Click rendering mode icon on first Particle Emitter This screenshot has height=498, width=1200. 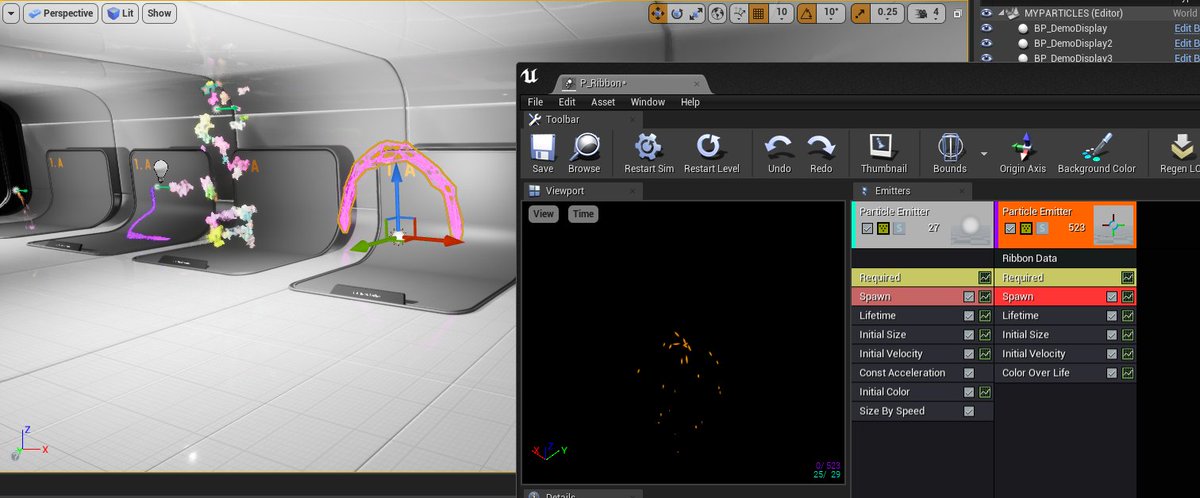pos(883,228)
